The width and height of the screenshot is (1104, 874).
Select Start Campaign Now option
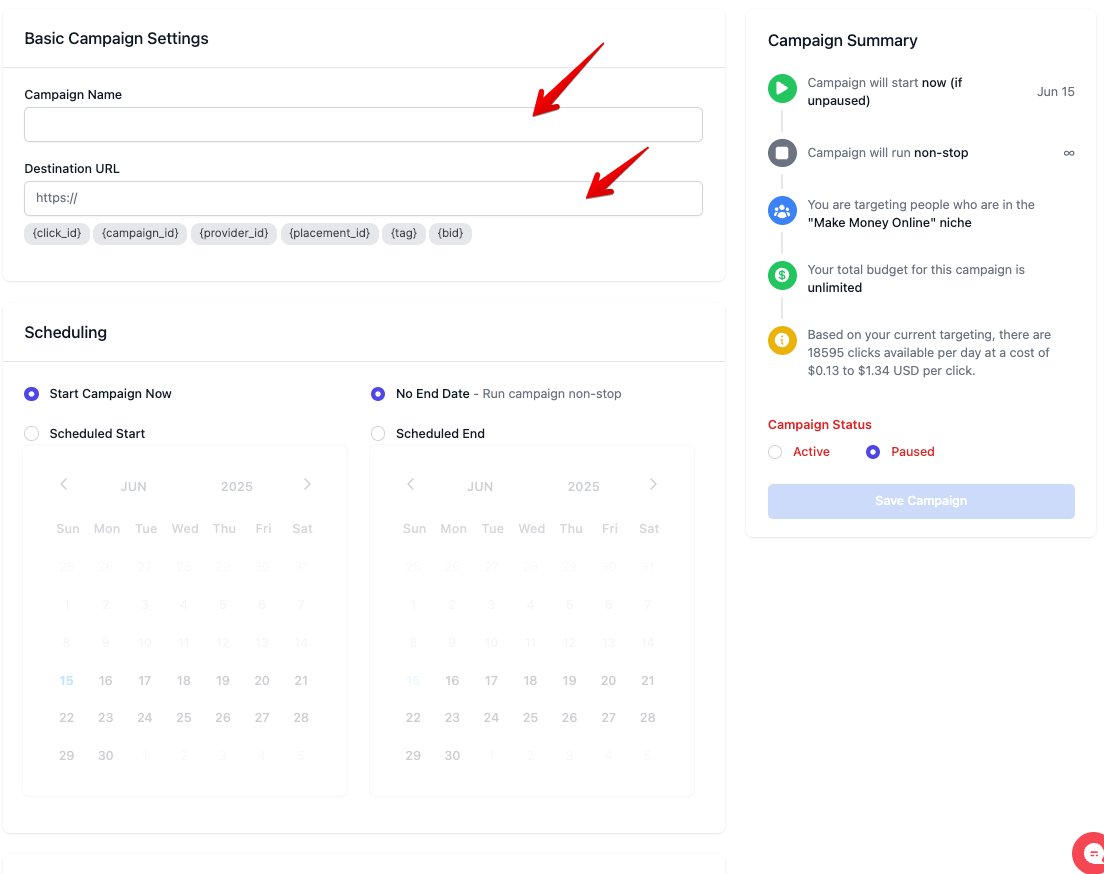point(31,394)
